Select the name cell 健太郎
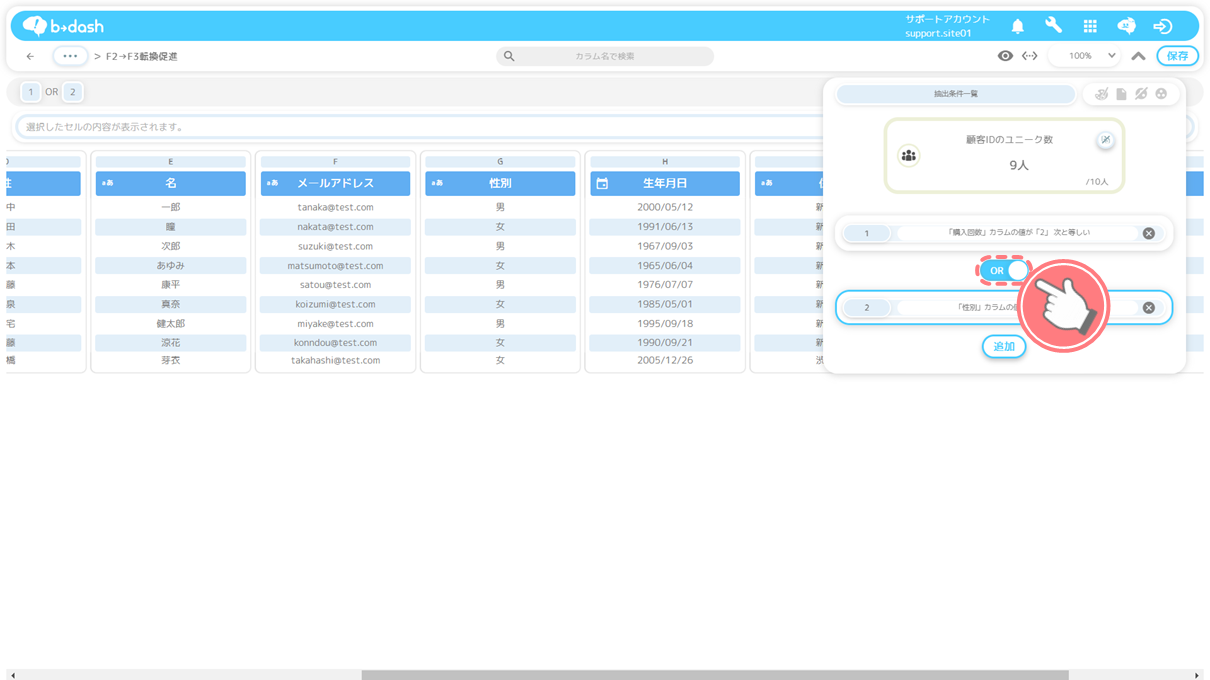Screen dimensions: 1210x680 pyautogui.click(x=171, y=324)
